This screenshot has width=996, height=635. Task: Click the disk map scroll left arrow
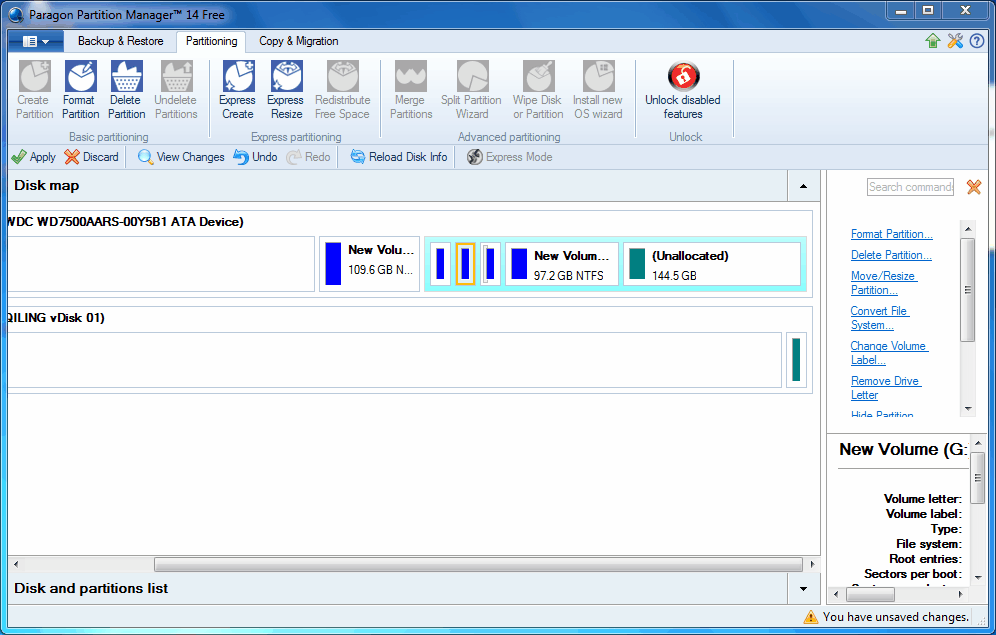click(x=16, y=564)
